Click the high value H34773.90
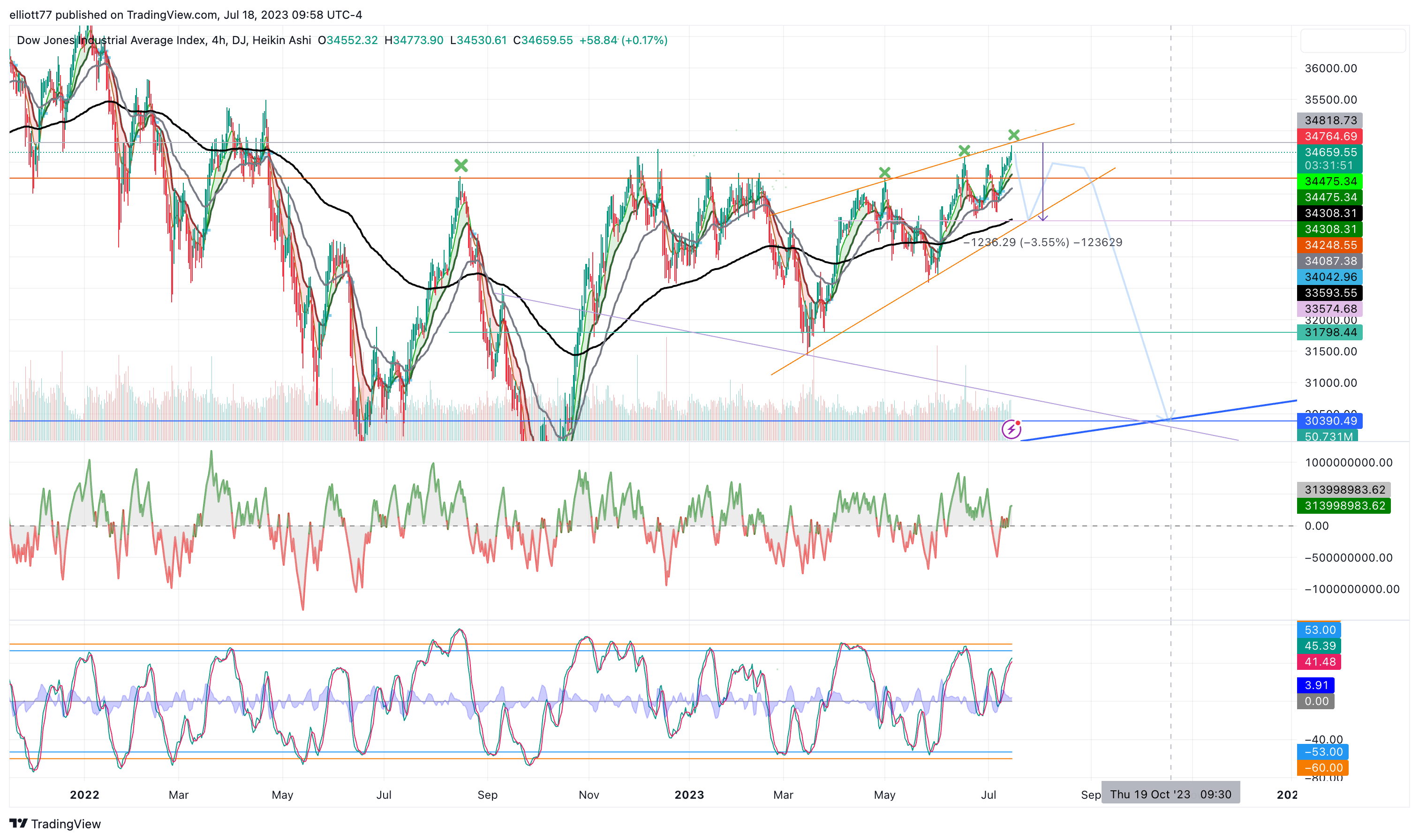 point(414,40)
